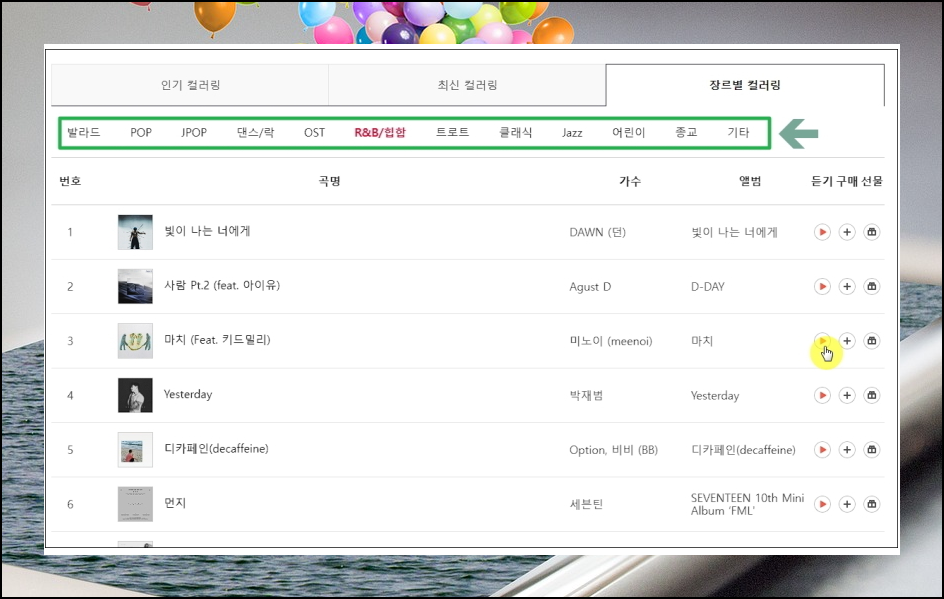
Task: Switch to the 인기 컬러링 tab
Action: pyautogui.click(x=190, y=85)
